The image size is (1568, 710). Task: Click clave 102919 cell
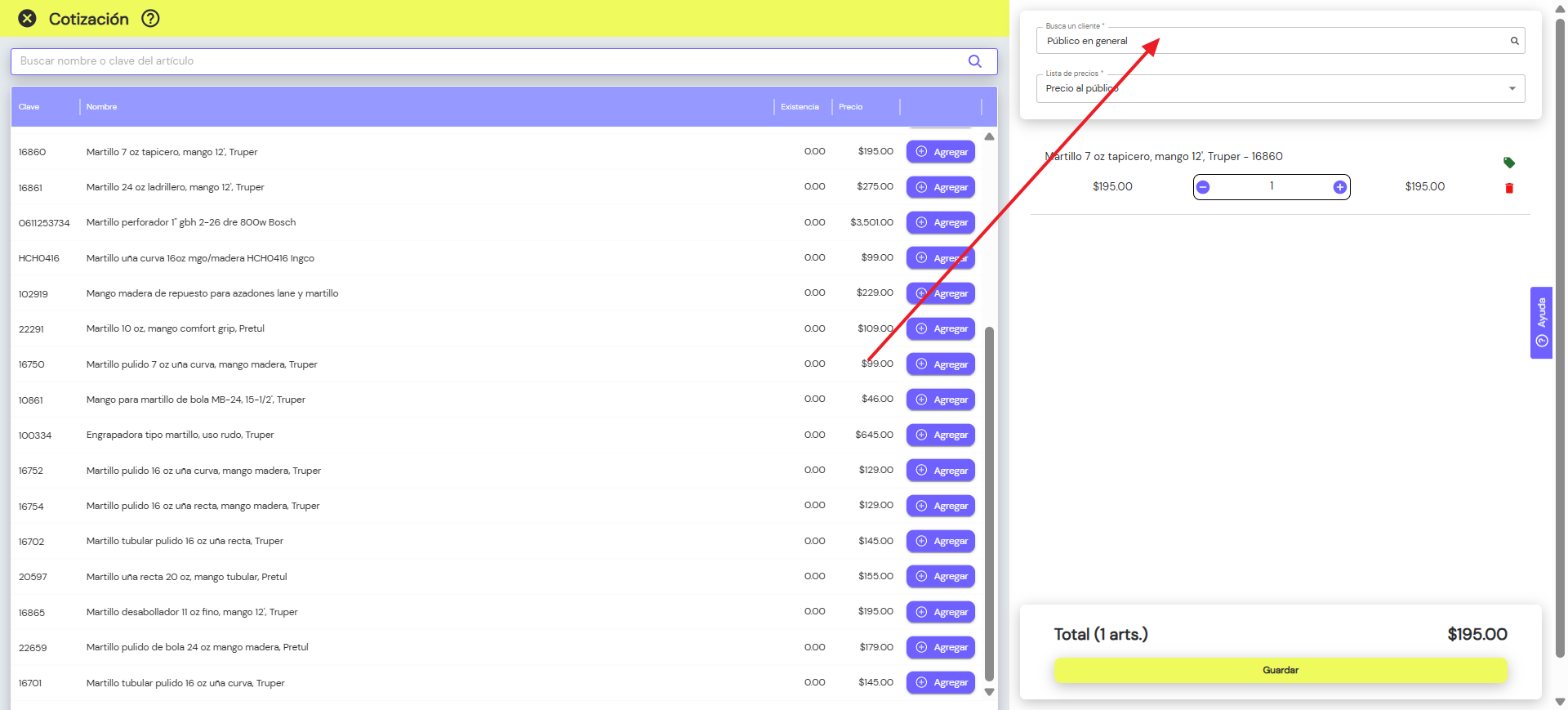(x=33, y=294)
